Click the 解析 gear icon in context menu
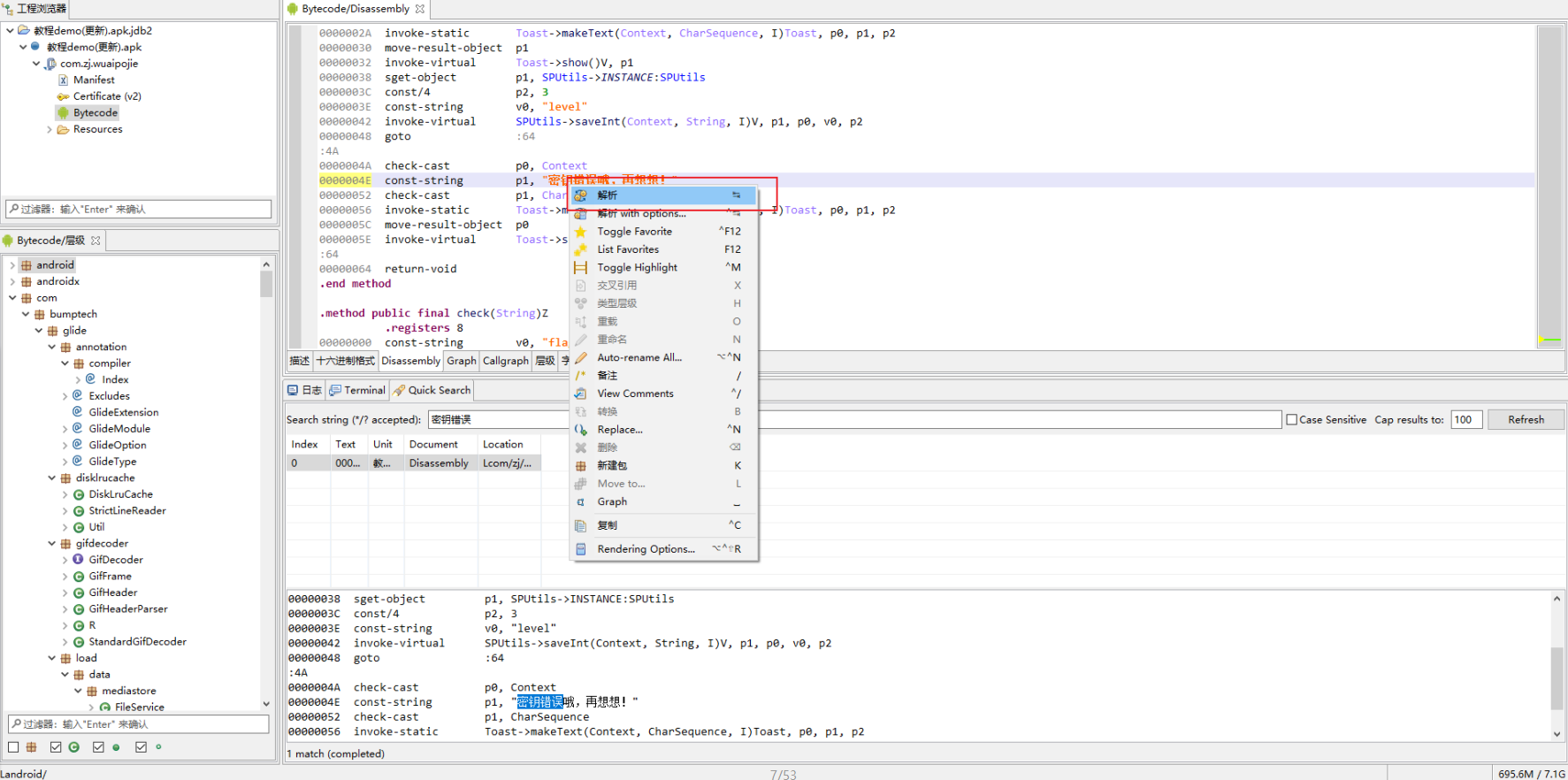The width and height of the screenshot is (1568, 780). [x=581, y=195]
